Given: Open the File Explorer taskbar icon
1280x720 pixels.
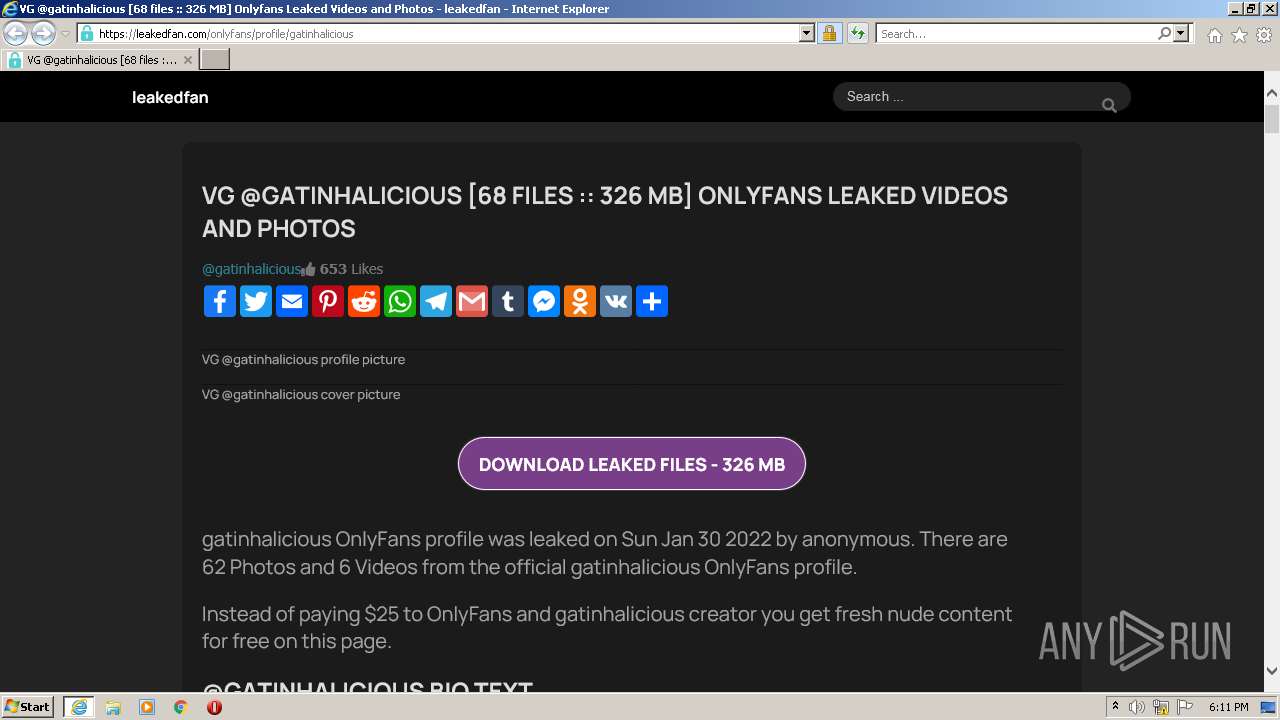Looking at the screenshot, I should pyautogui.click(x=113, y=707).
